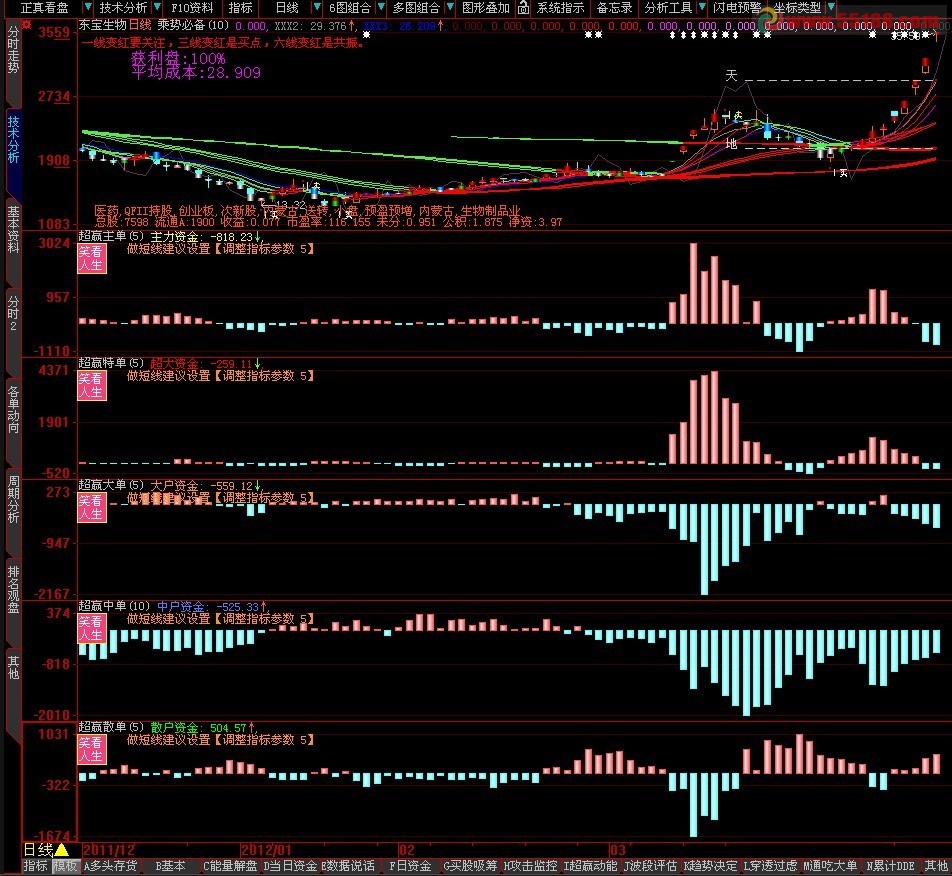
Task: Select the 基本资料 side tab
Action: pyautogui.click(x=13, y=229)
